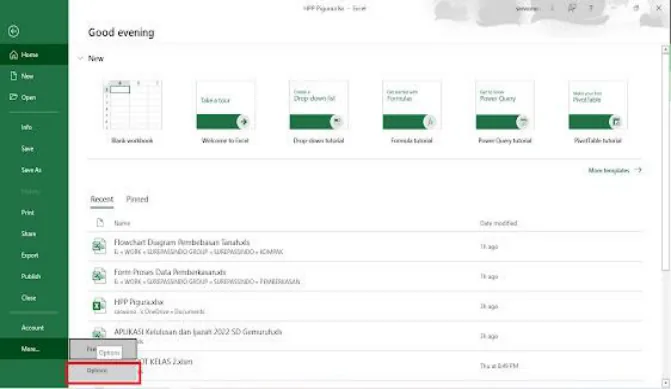Open APLIKASI Kelulusan dan Ijazah 2022 file

coord(365,336)
